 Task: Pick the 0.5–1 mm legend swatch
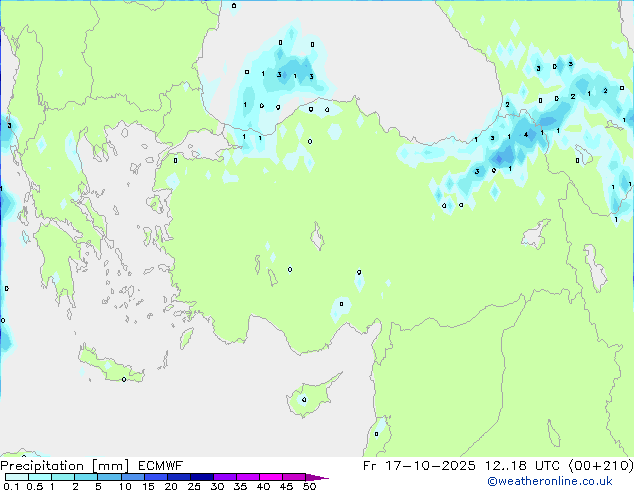[40, 477]
